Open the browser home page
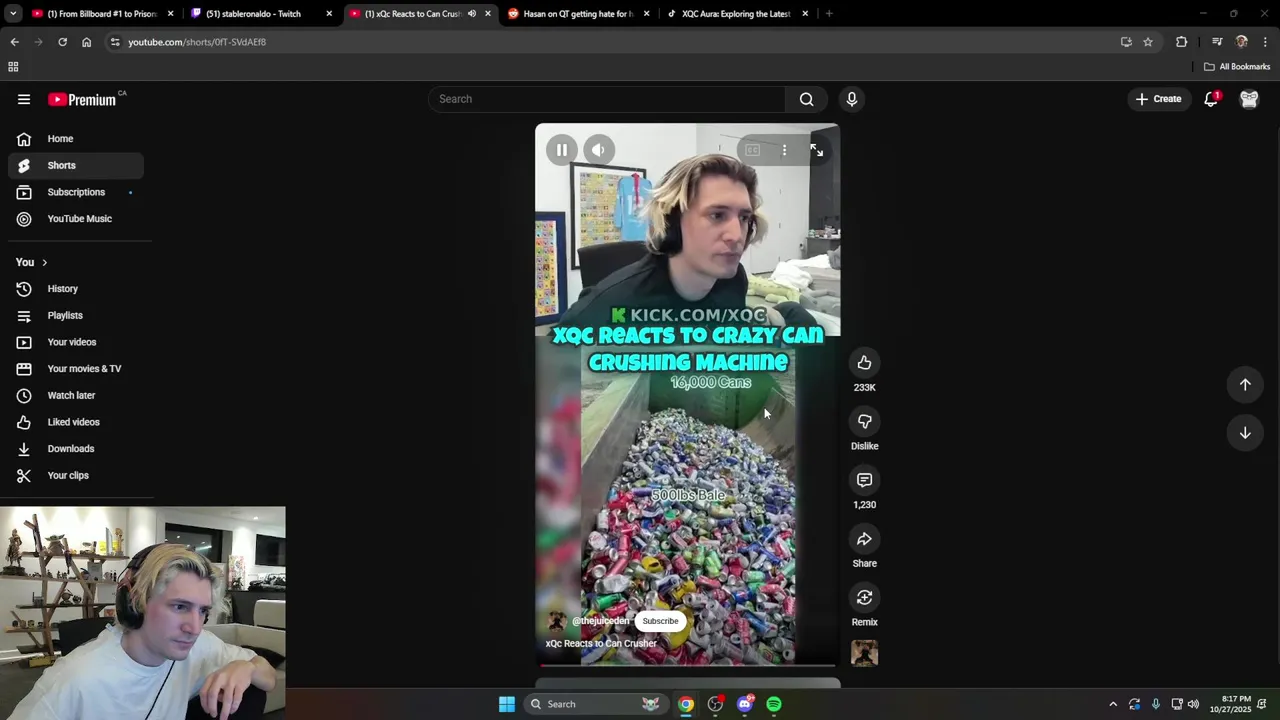Image resolution: width=1280 pixels, height=720 pixels. (86, 42)
